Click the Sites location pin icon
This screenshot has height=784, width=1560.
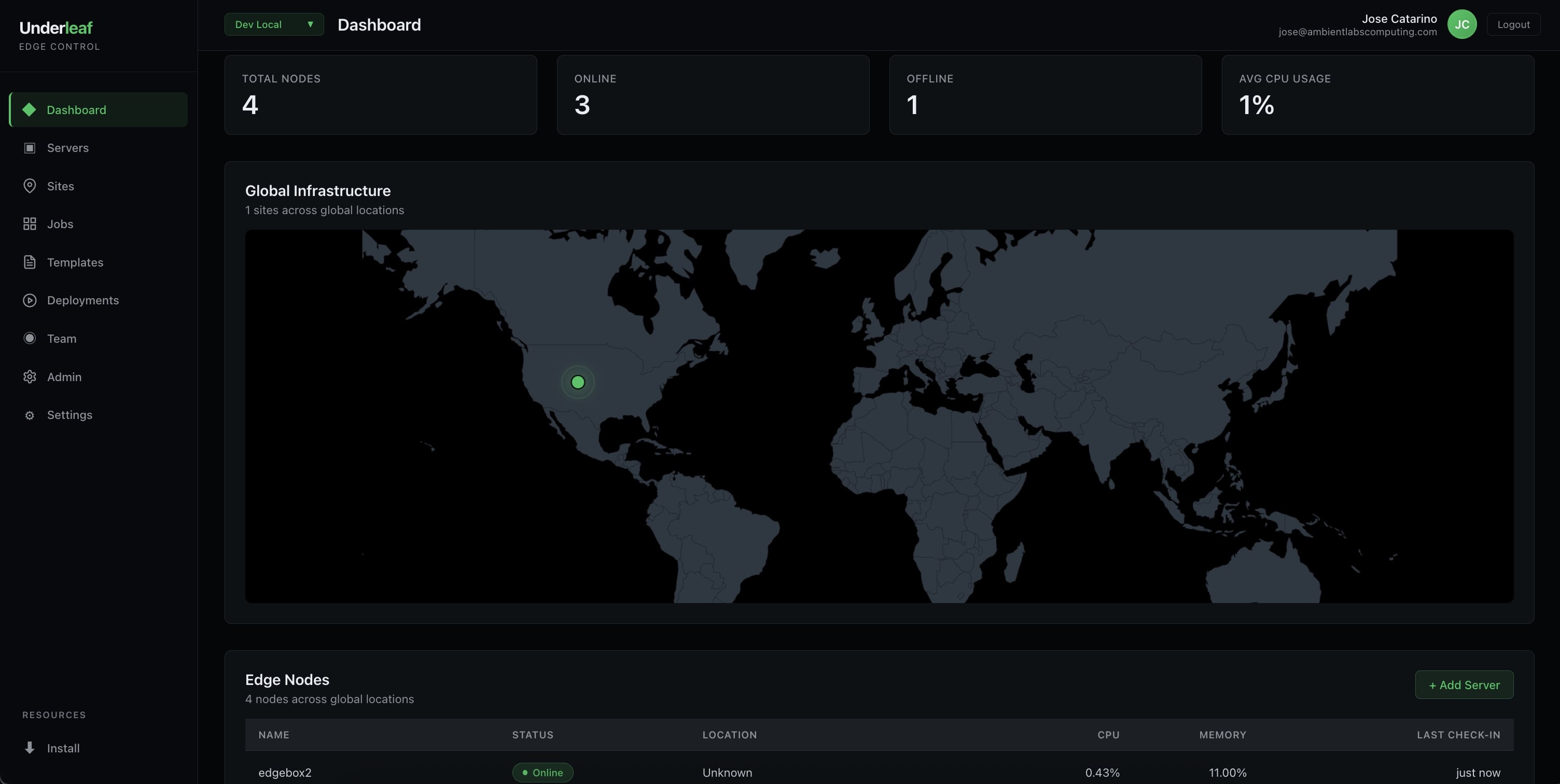click(x=29, y=186)
